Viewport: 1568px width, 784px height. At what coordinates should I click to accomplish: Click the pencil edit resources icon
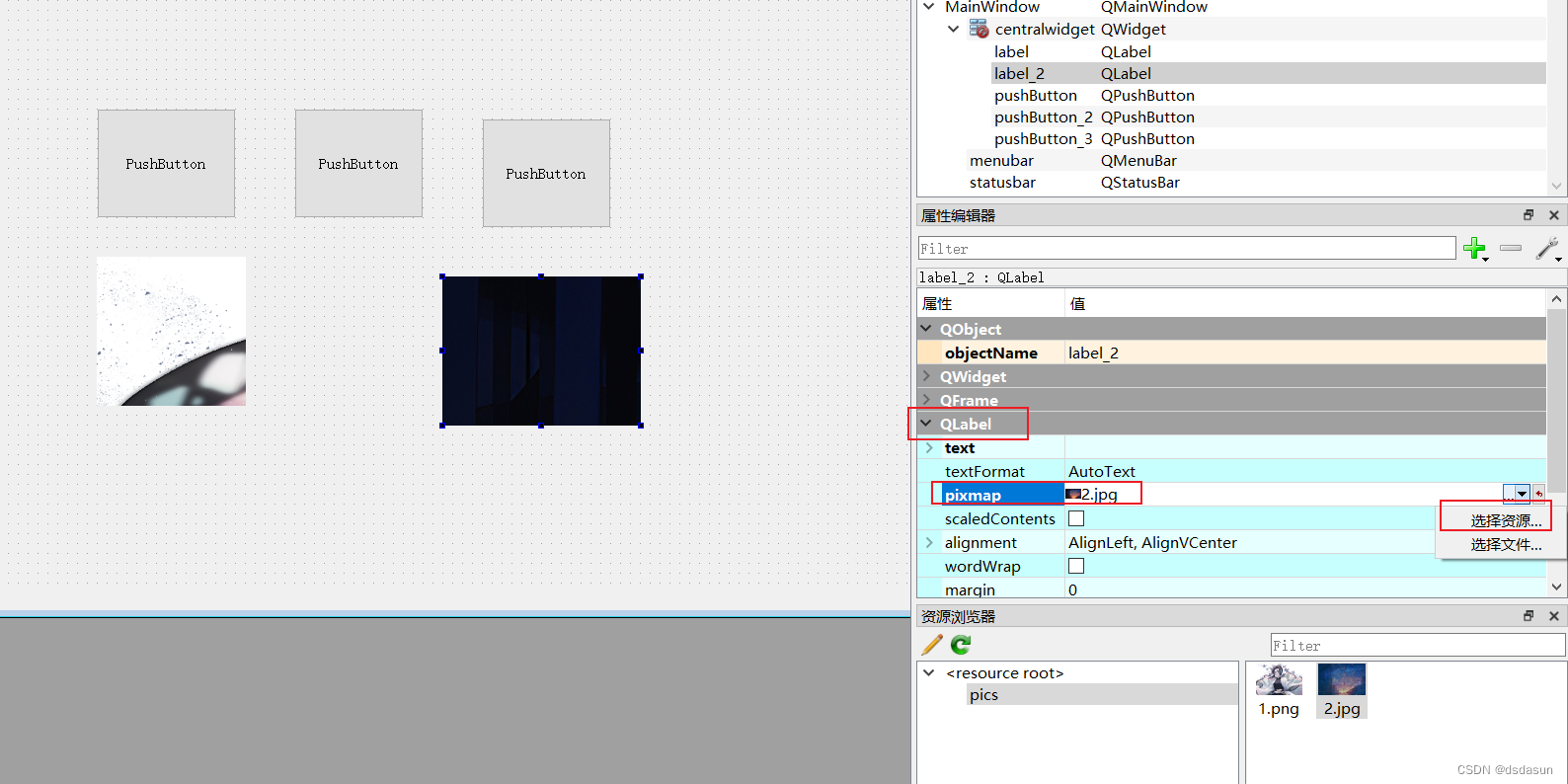click(x=932, y=645)
